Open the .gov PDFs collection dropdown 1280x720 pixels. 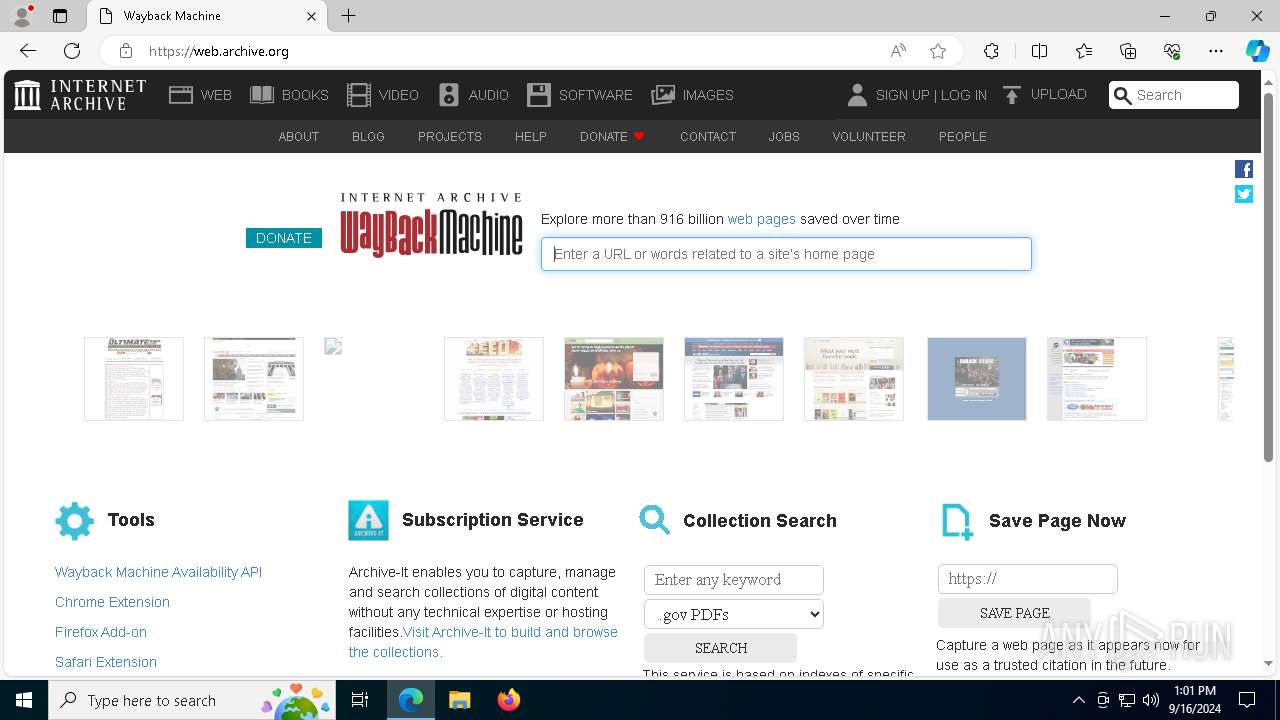(x=734, y=614)
